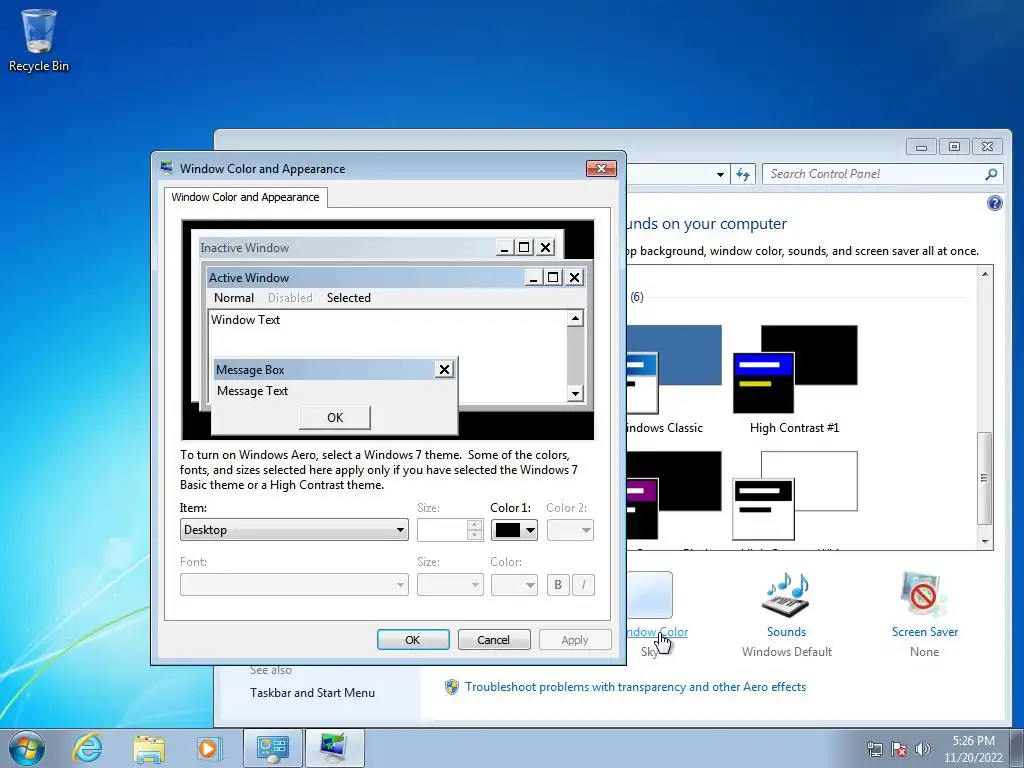Open the Color 1 picker dropdown arrow

(530, 530)
